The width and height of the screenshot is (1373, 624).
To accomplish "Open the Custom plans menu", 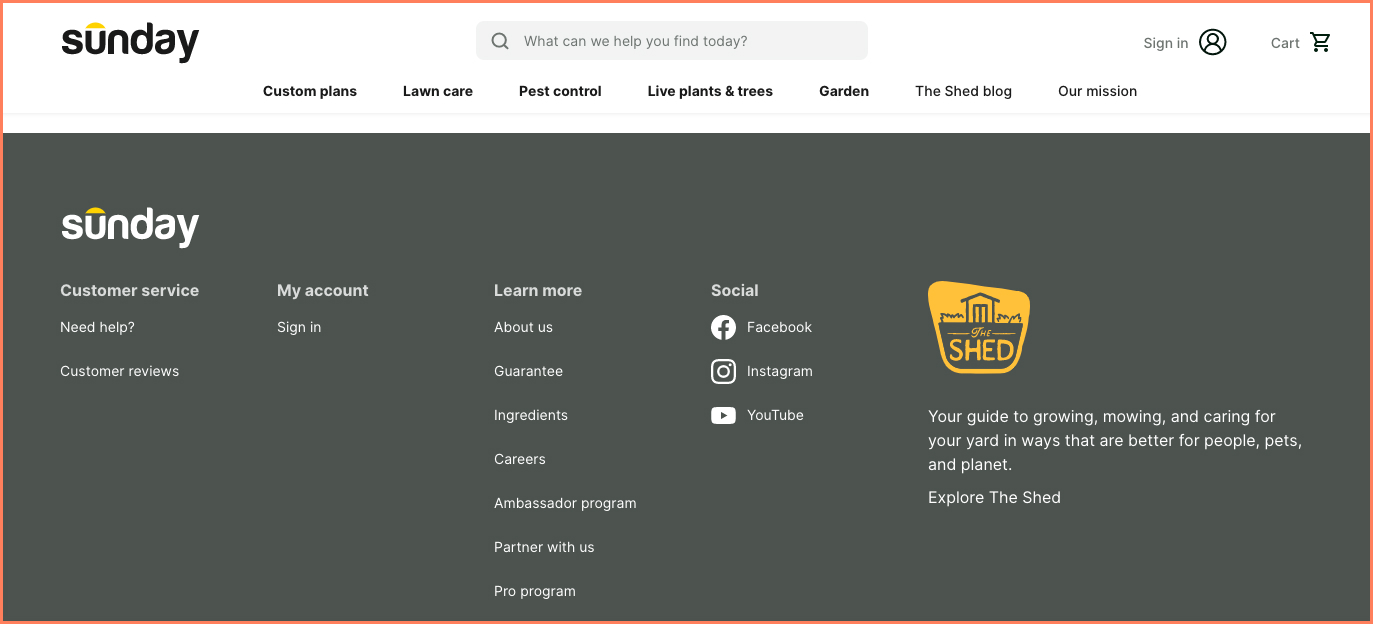I will 310,91.
